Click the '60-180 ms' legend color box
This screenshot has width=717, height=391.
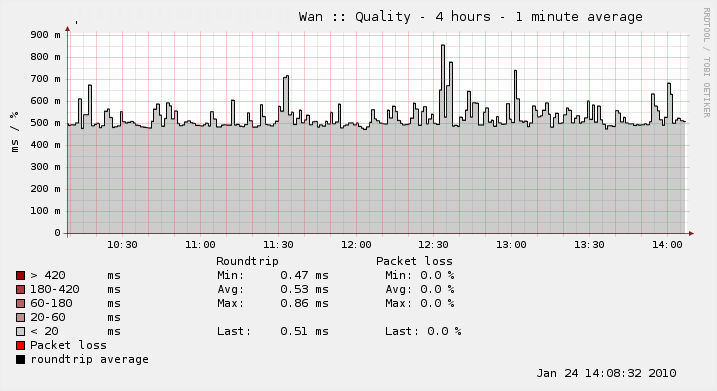[21, 303]
